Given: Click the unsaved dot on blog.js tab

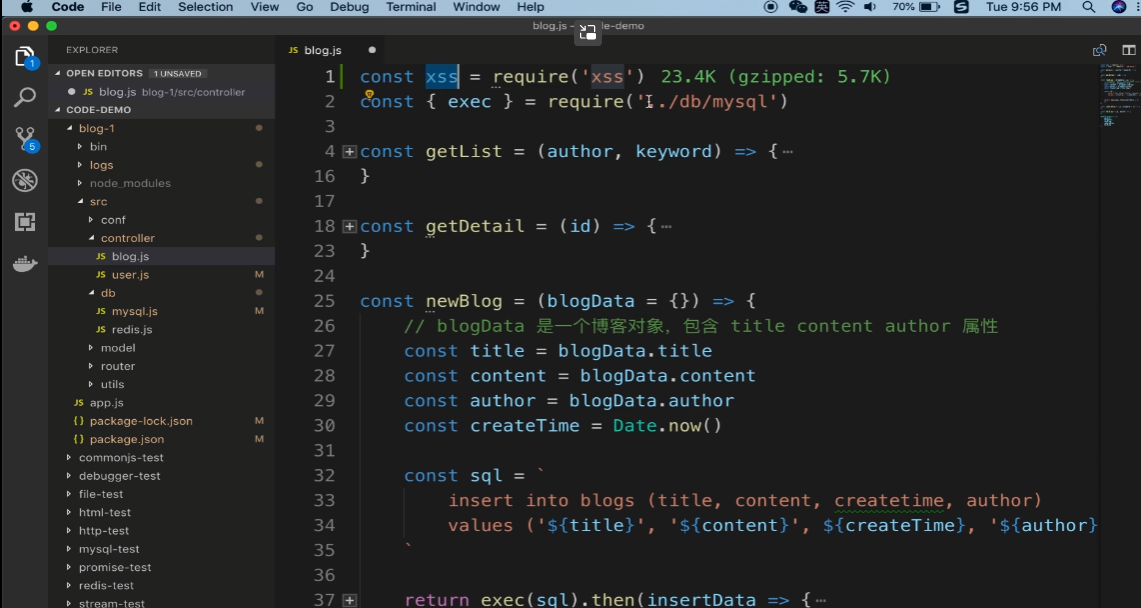Looking at the screenshot, I should coord(372,50).
